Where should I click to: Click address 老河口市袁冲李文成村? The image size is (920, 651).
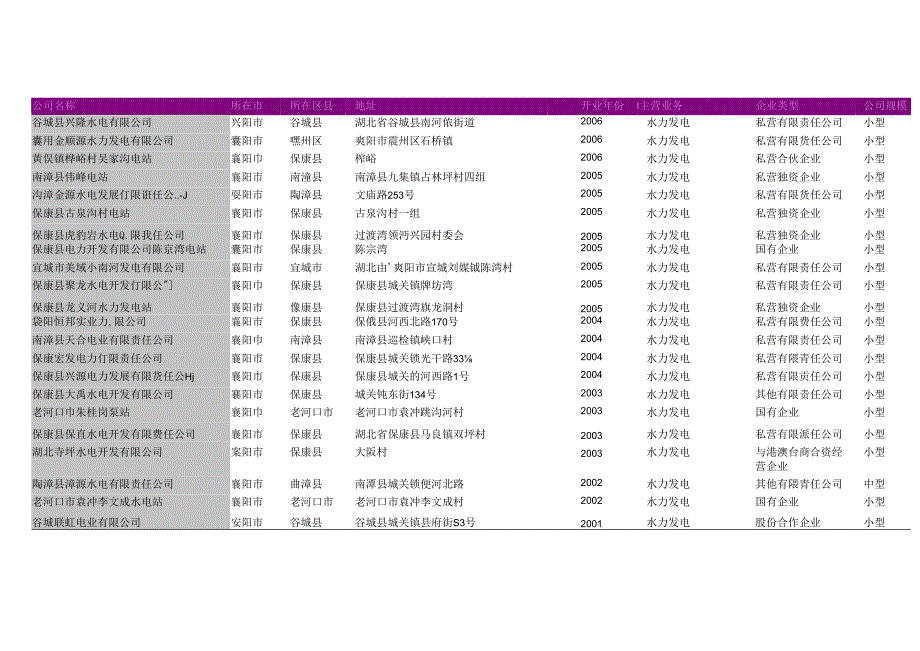point(409,502)
